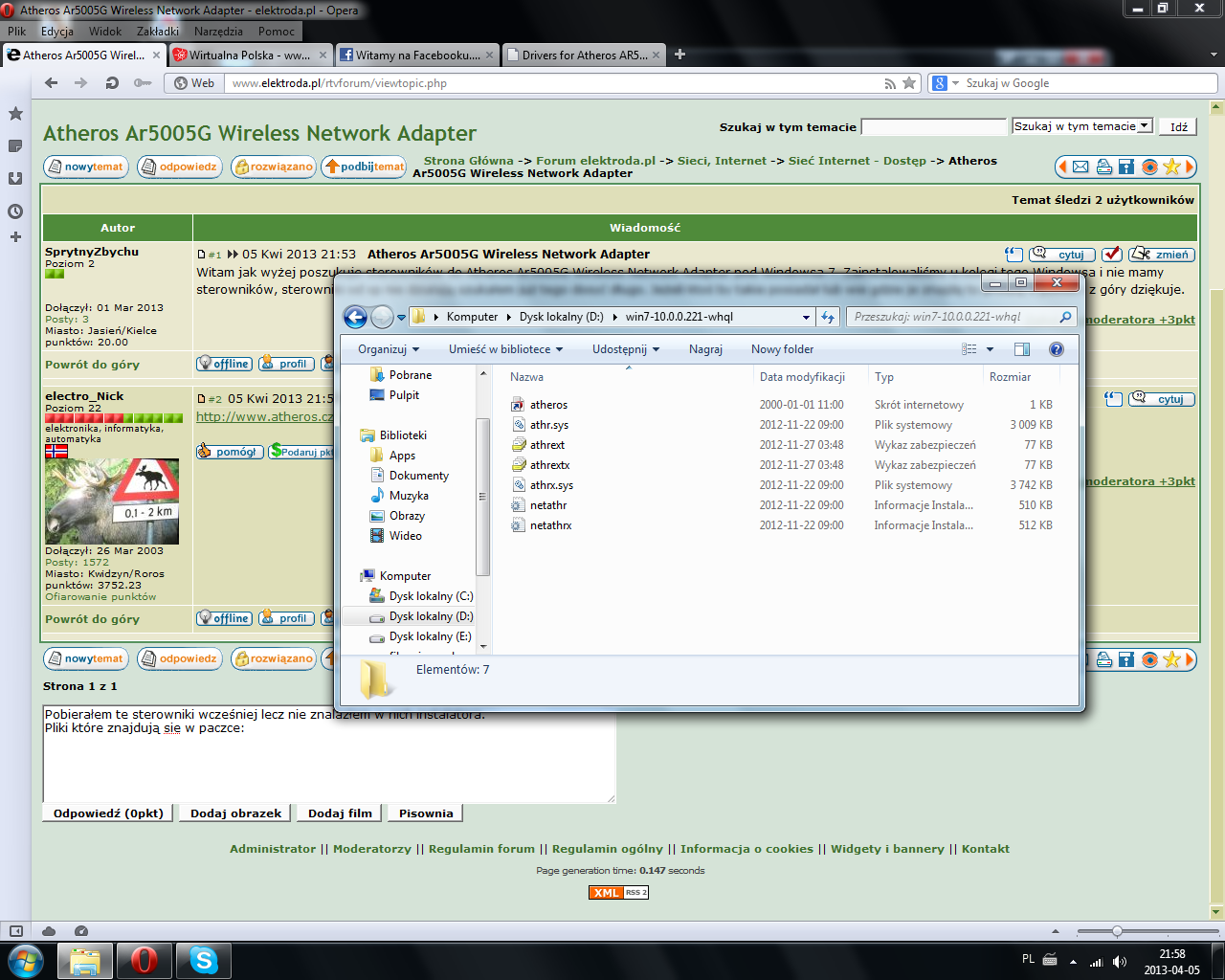Bookmark page with address bar star

tap(910, 83)
